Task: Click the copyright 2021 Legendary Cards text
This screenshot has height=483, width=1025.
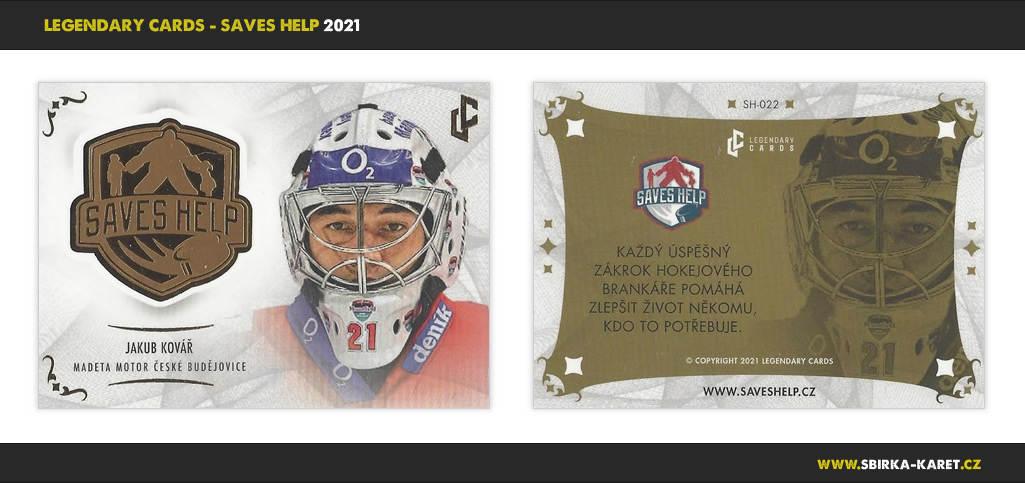Action: tap(759, 361)
